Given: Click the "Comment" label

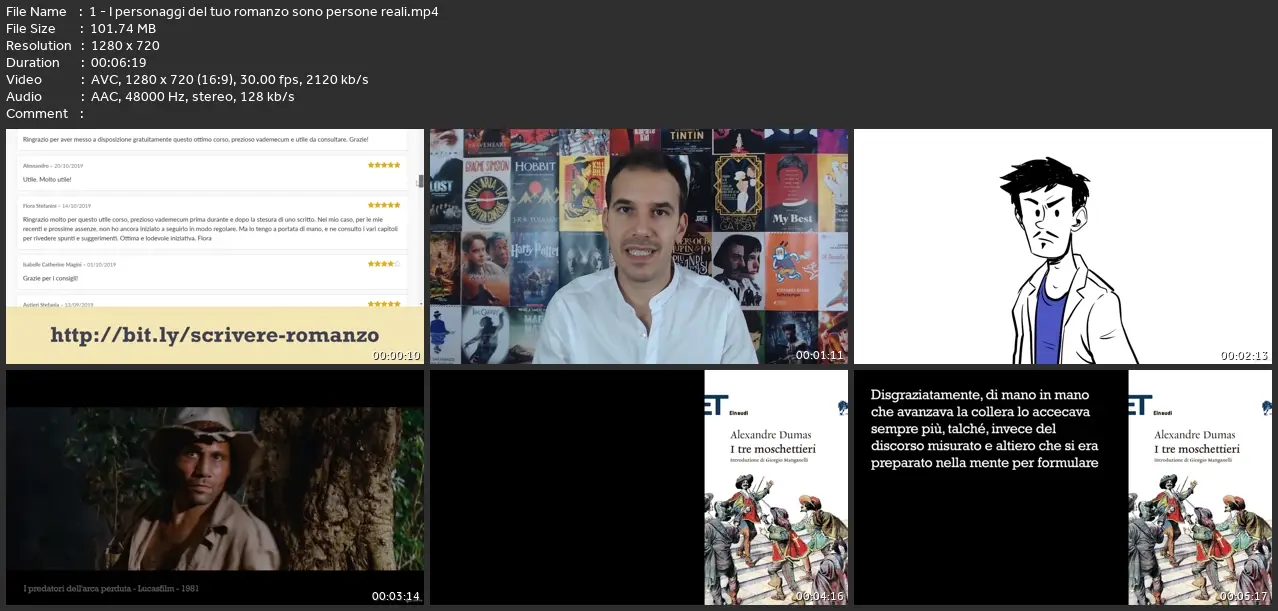Looking at the screenshot, I should point(37,113).
